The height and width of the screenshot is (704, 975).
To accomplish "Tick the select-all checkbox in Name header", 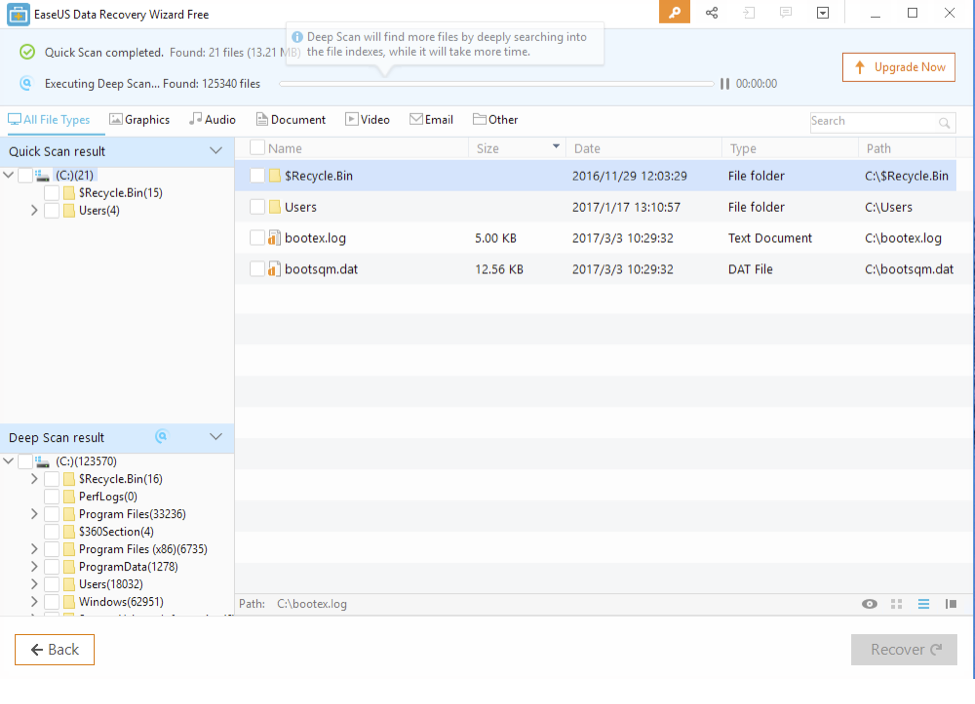I will click(257, 148).
